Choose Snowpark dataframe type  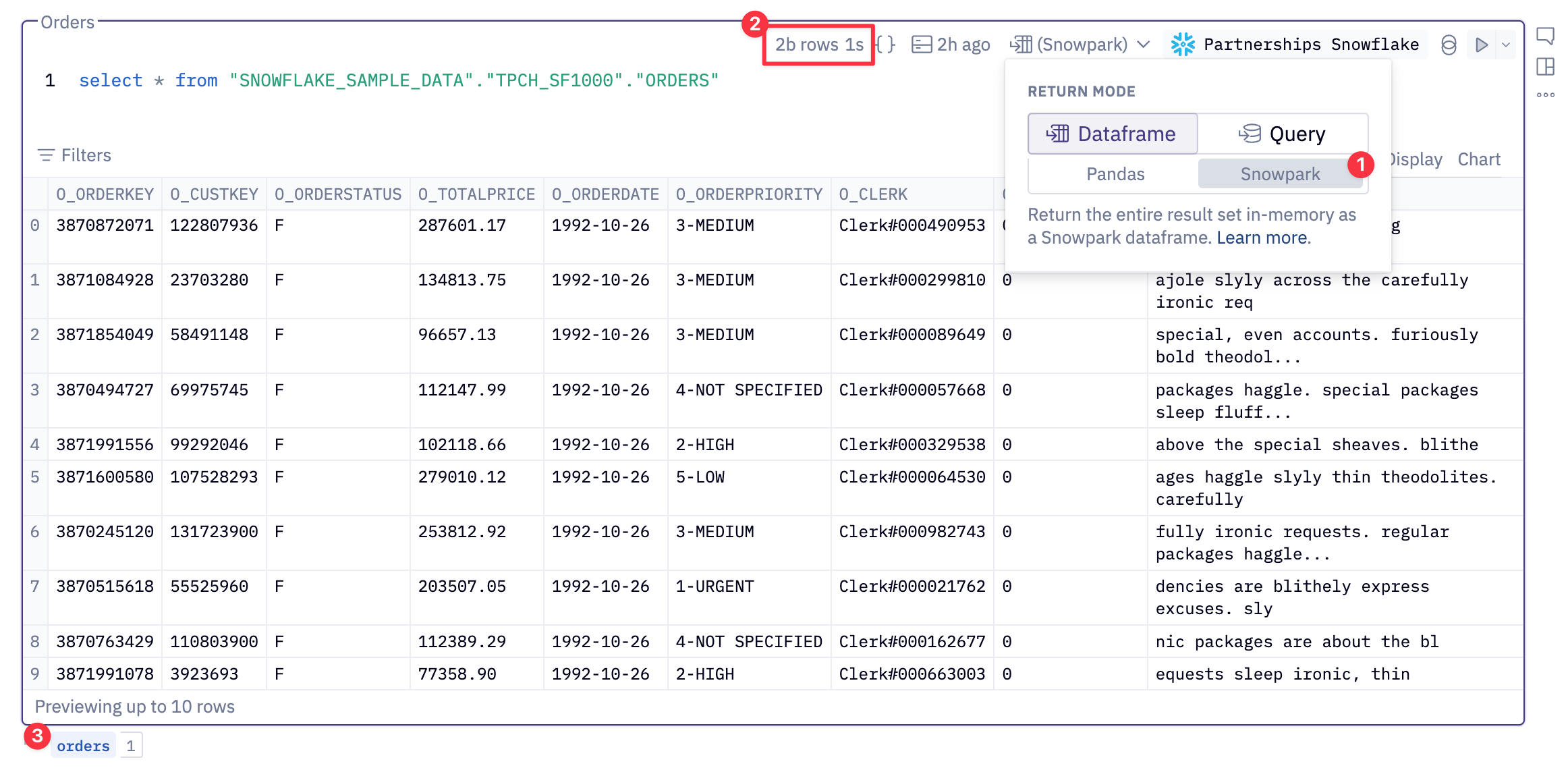click(1279, 174)
